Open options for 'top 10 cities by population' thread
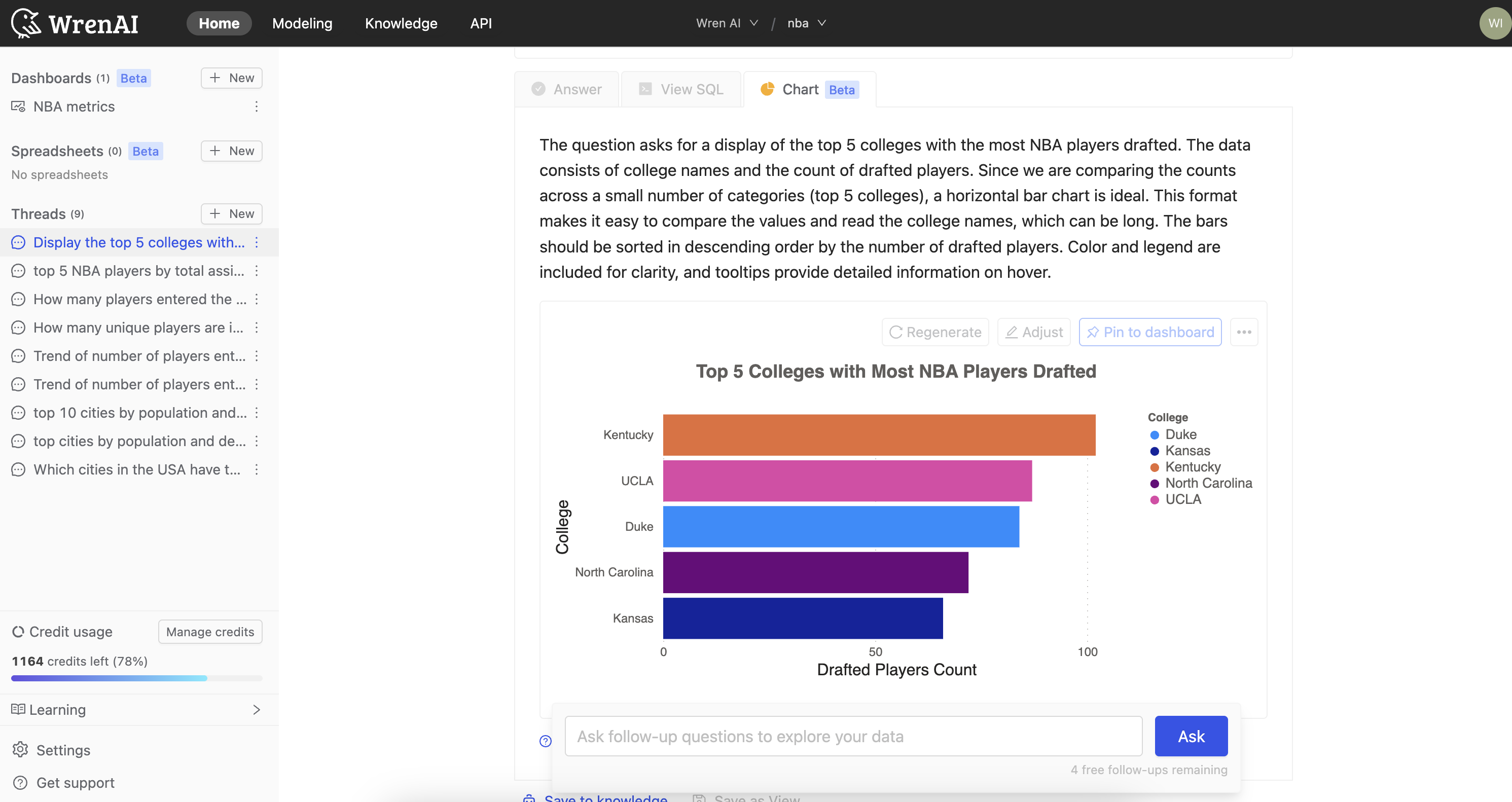The height and width of the screenshot is (802, 1512). [257, 413]
